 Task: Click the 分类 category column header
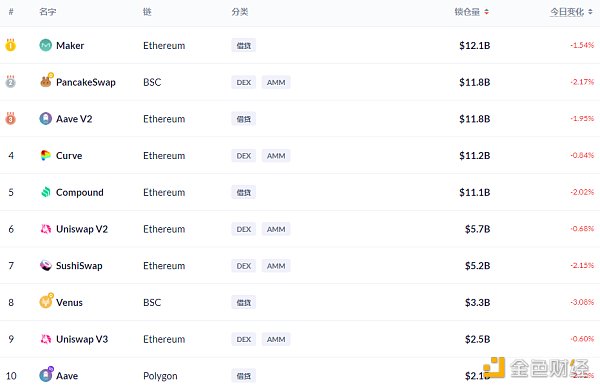click(x=240, y=12)
